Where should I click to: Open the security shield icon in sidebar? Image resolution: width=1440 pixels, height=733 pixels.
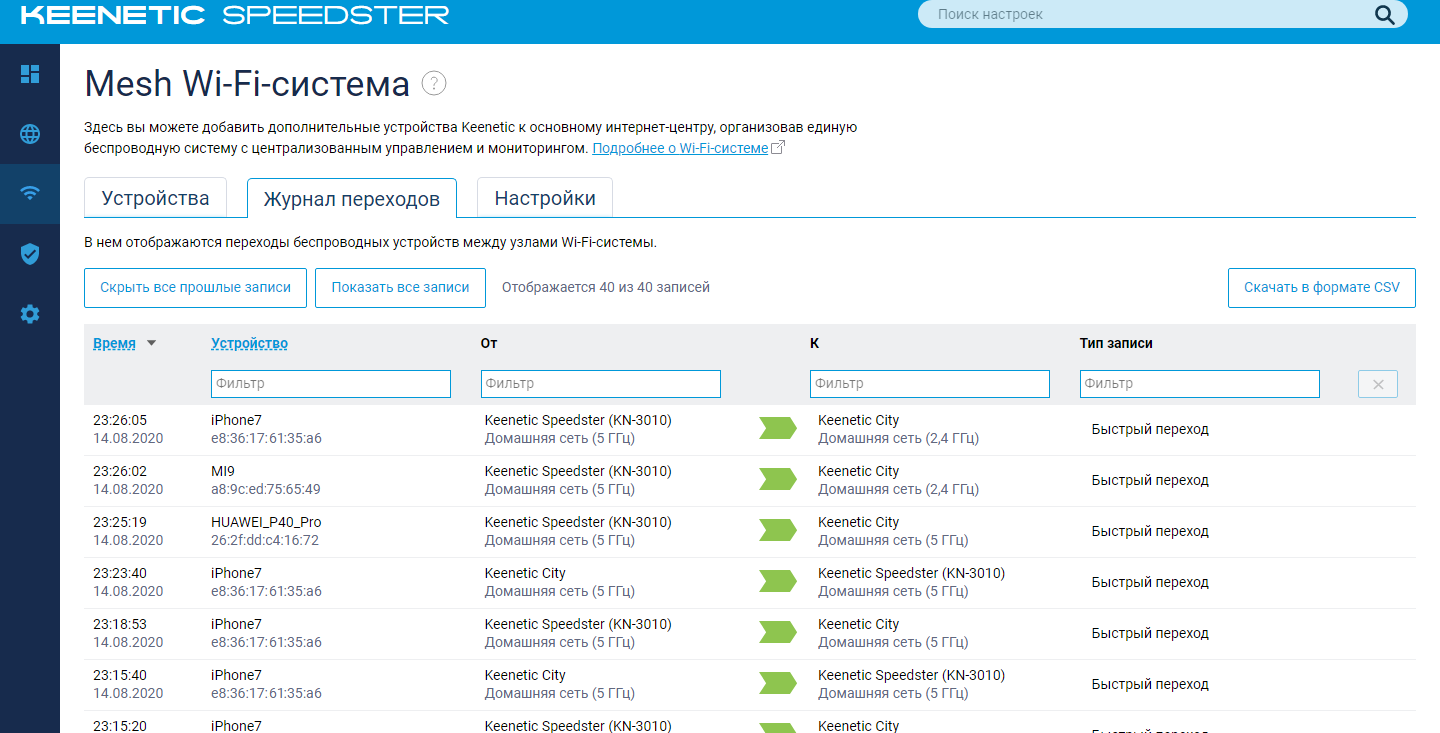[x=30, y=254]
